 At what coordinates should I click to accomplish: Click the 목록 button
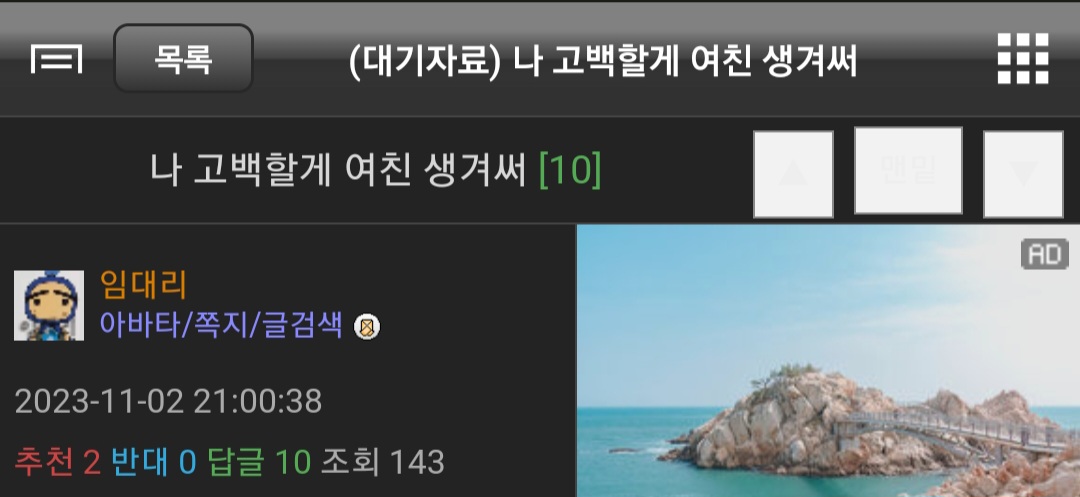(183, 59)
